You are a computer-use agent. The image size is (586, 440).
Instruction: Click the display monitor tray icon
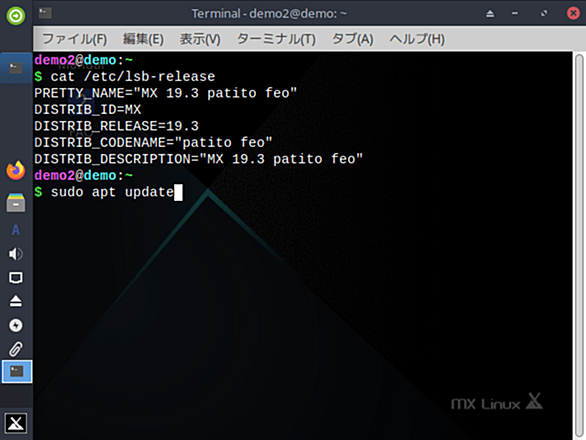click(16, 278)
